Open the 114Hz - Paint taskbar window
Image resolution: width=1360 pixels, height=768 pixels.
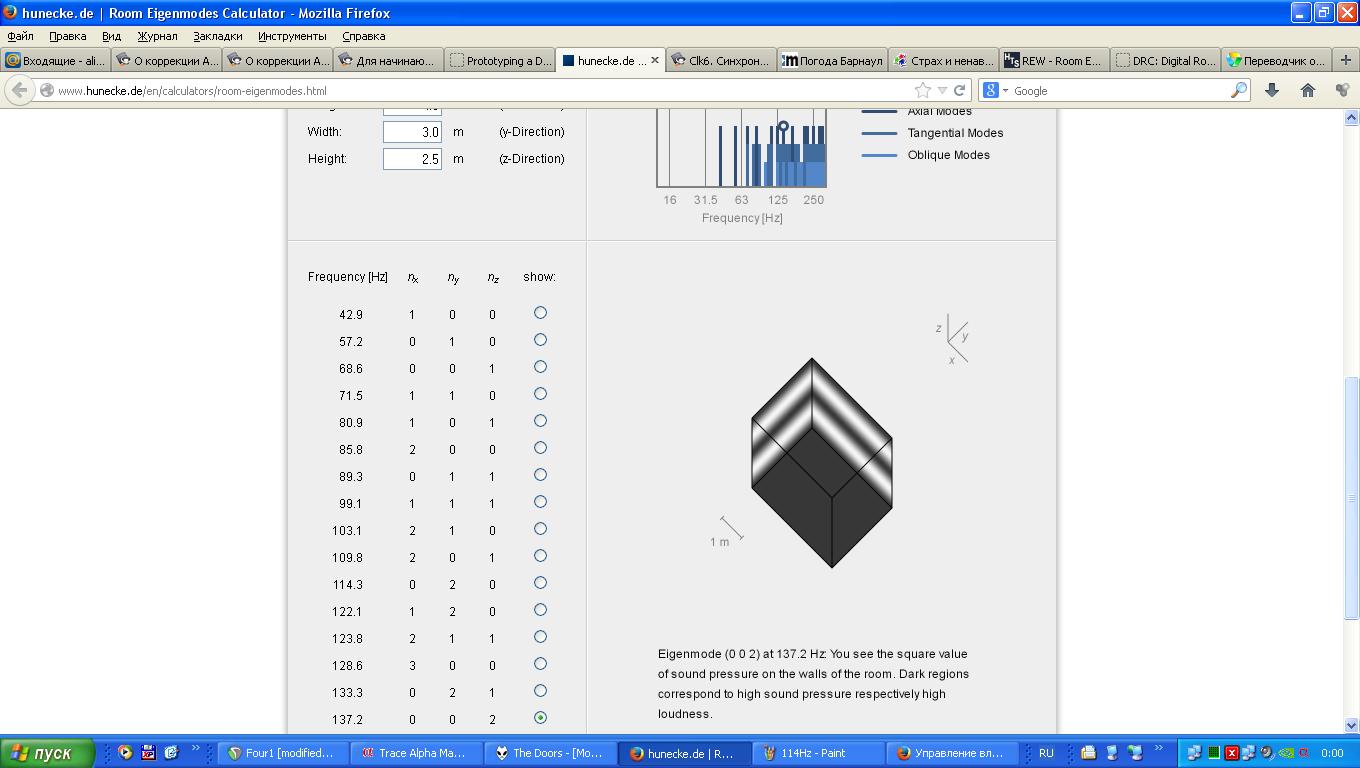click(x=818, y=753)
